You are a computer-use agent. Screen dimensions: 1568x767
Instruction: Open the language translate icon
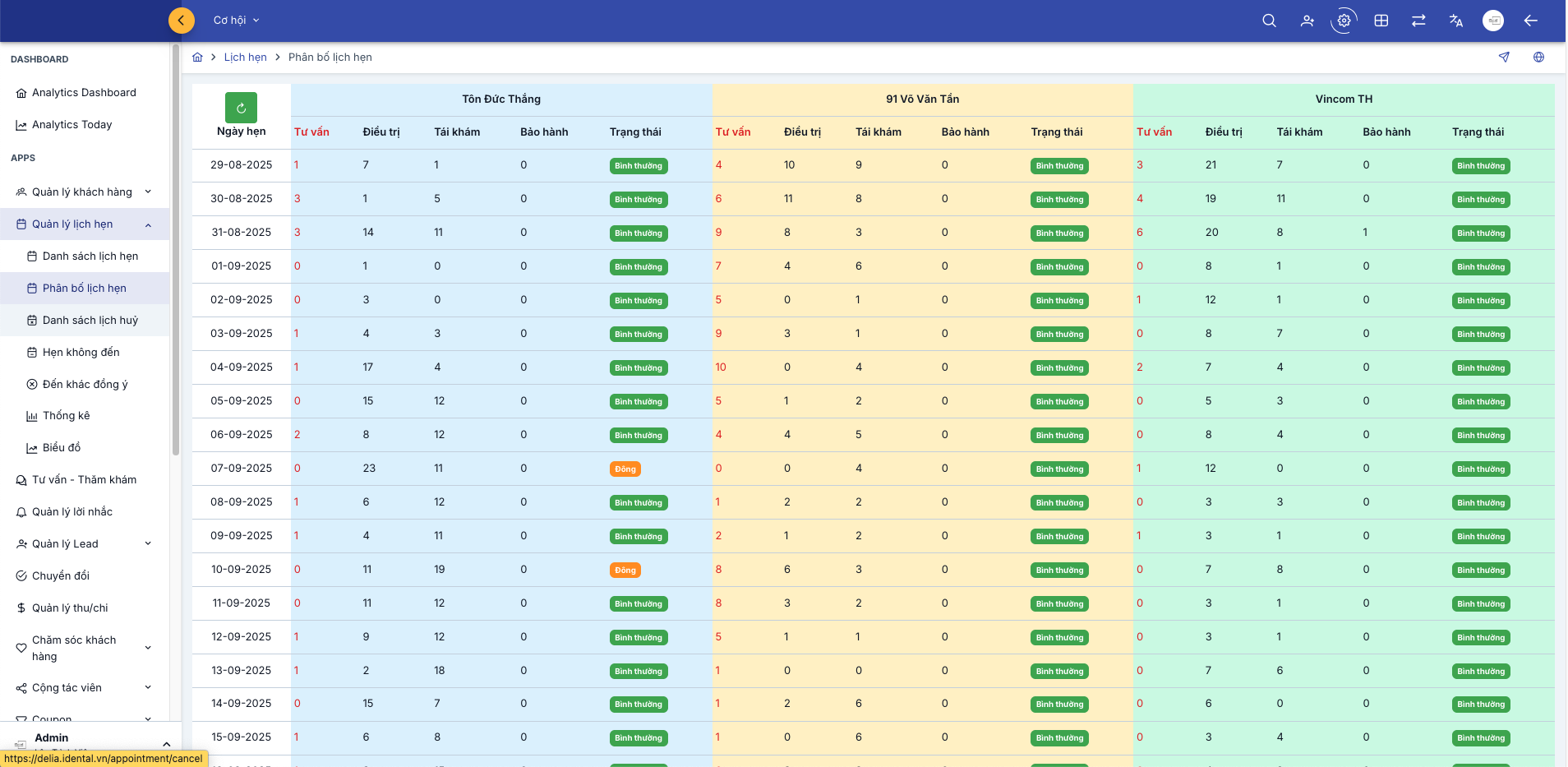point(1455,21)
